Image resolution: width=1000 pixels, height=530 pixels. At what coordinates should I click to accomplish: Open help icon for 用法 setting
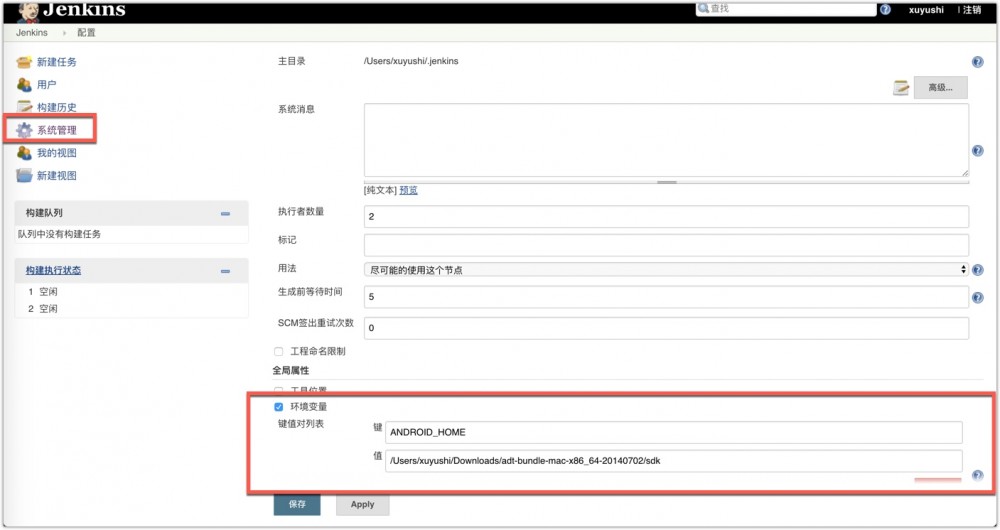tap(977, 270)
